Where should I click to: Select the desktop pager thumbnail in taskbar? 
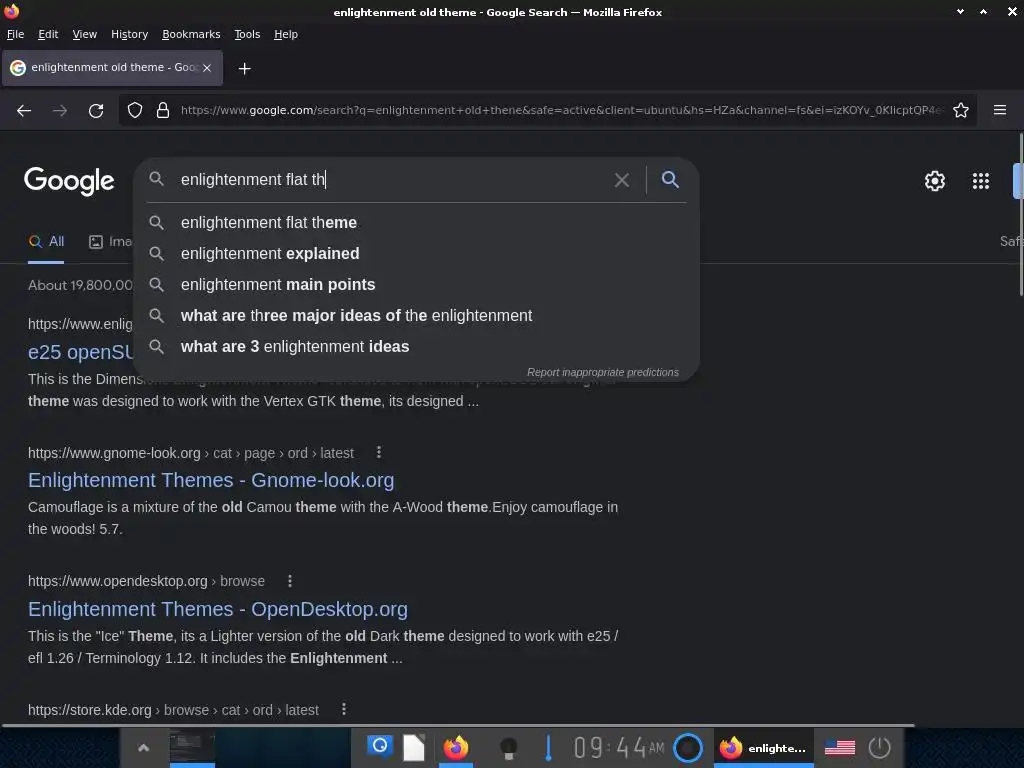(x=192, y=747)
